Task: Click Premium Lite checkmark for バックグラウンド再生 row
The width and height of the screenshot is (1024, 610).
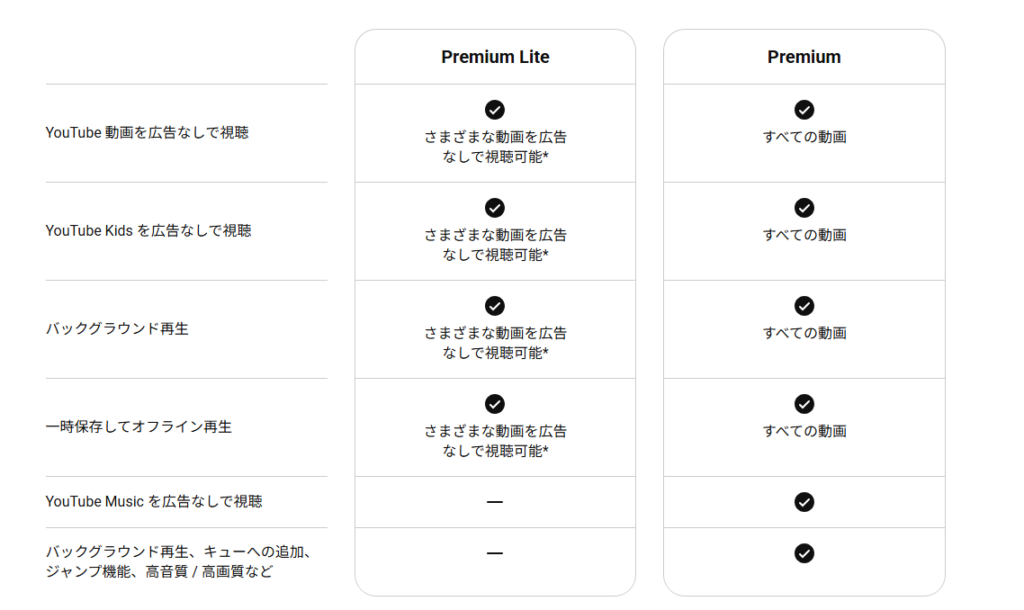Action: (x=494, y=306)
